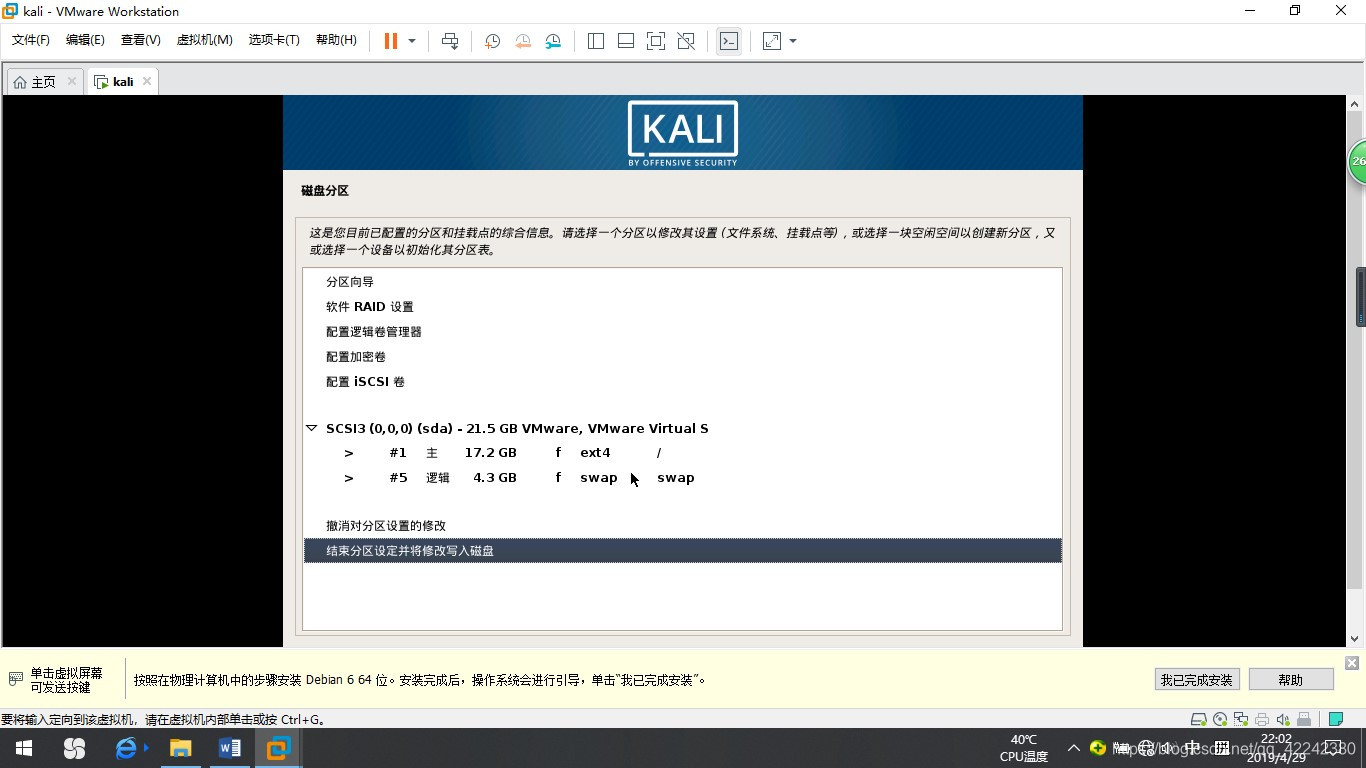The image size is (1366, 768).
Task: Close the 主页 tab
Action: [x=72, y=81]
